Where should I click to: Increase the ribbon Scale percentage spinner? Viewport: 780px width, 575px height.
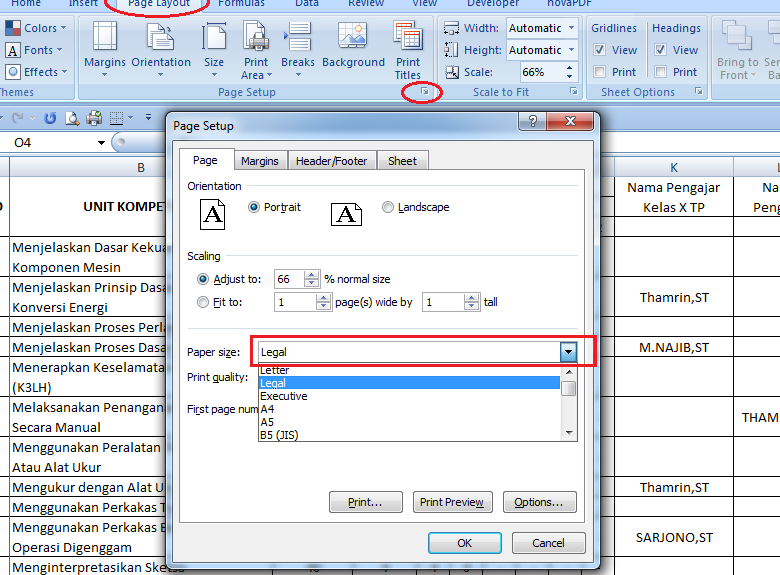coord(570,68)
